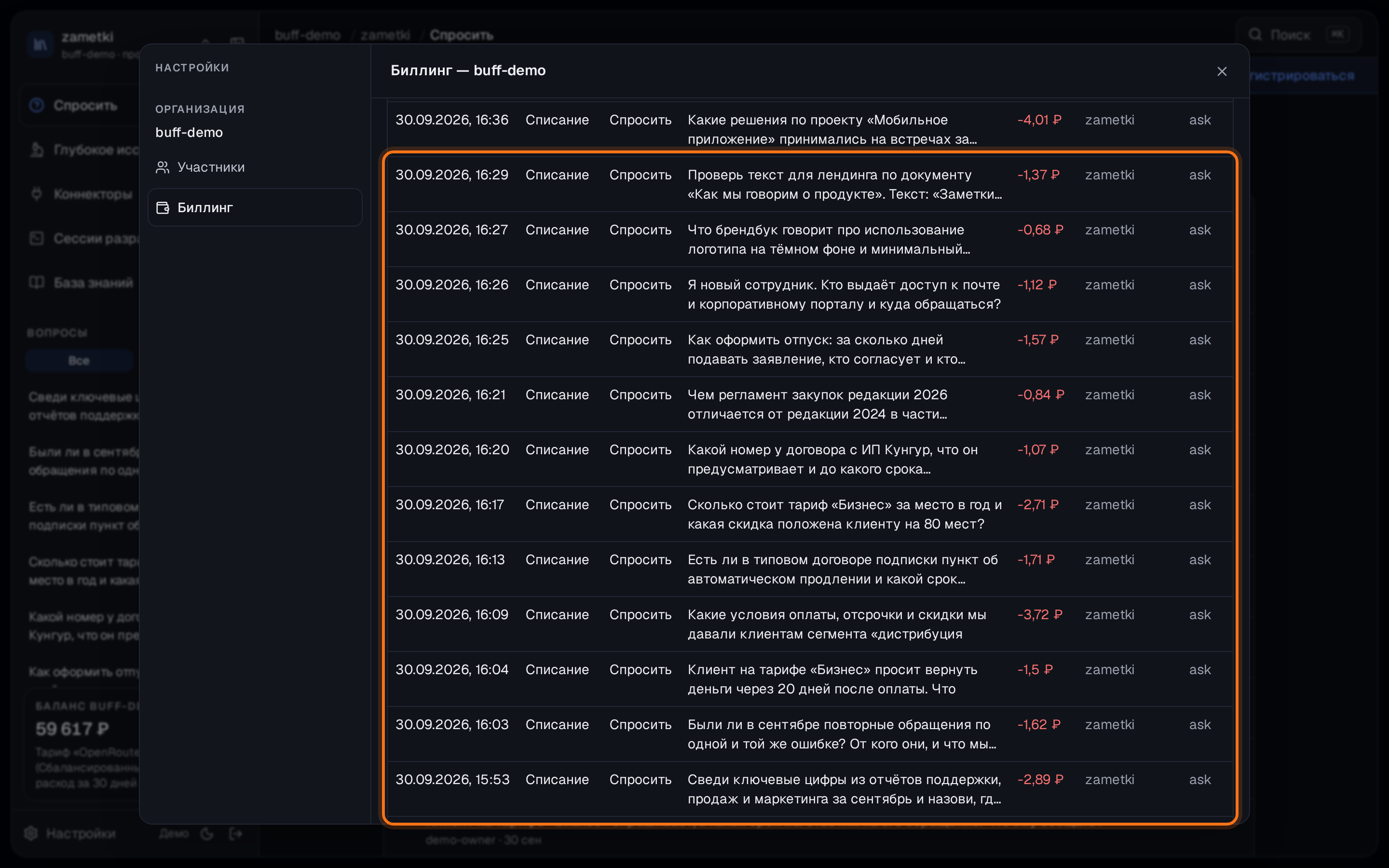Click the amount -2,71 ₽

tap(1038, 504)
